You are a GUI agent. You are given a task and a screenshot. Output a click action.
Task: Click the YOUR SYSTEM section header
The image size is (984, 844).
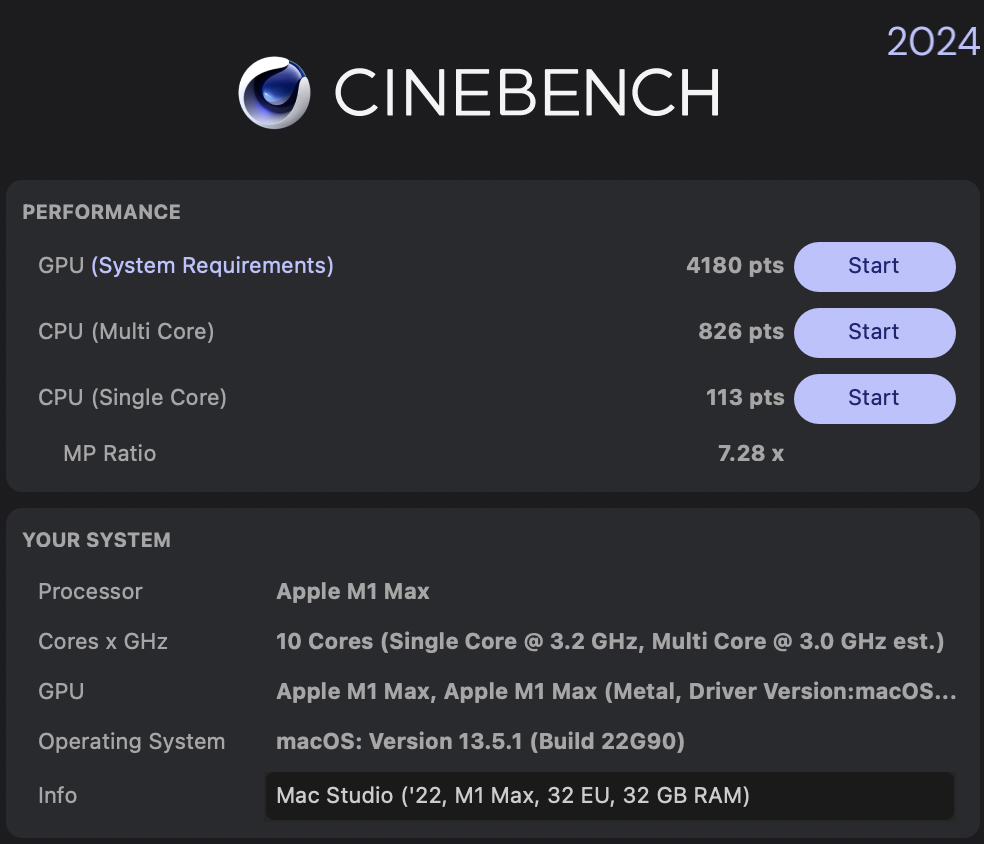point(96,540)
